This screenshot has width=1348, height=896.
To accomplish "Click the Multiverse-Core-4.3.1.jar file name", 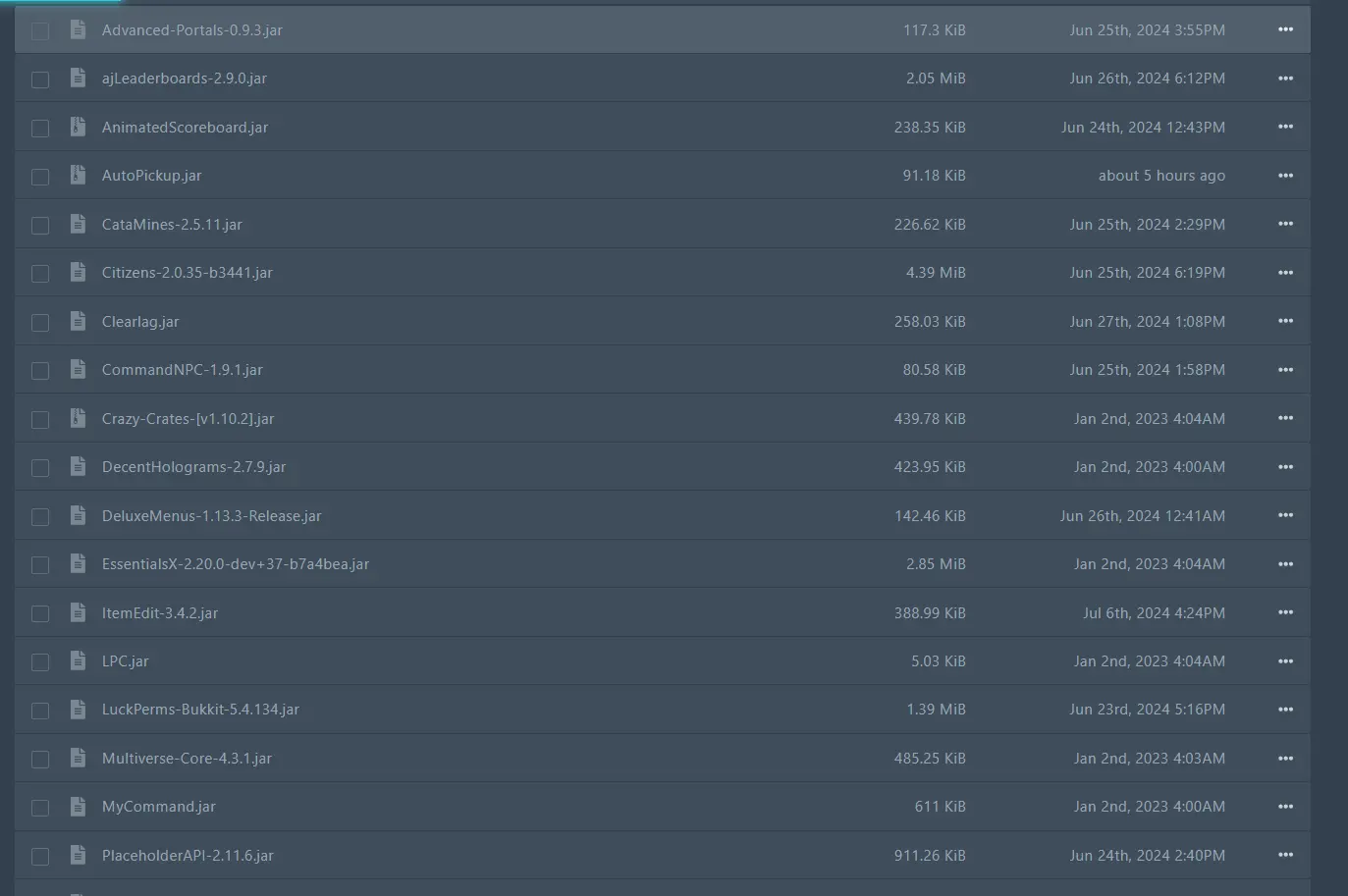I will pyautogui.click(x=187, y=759).
